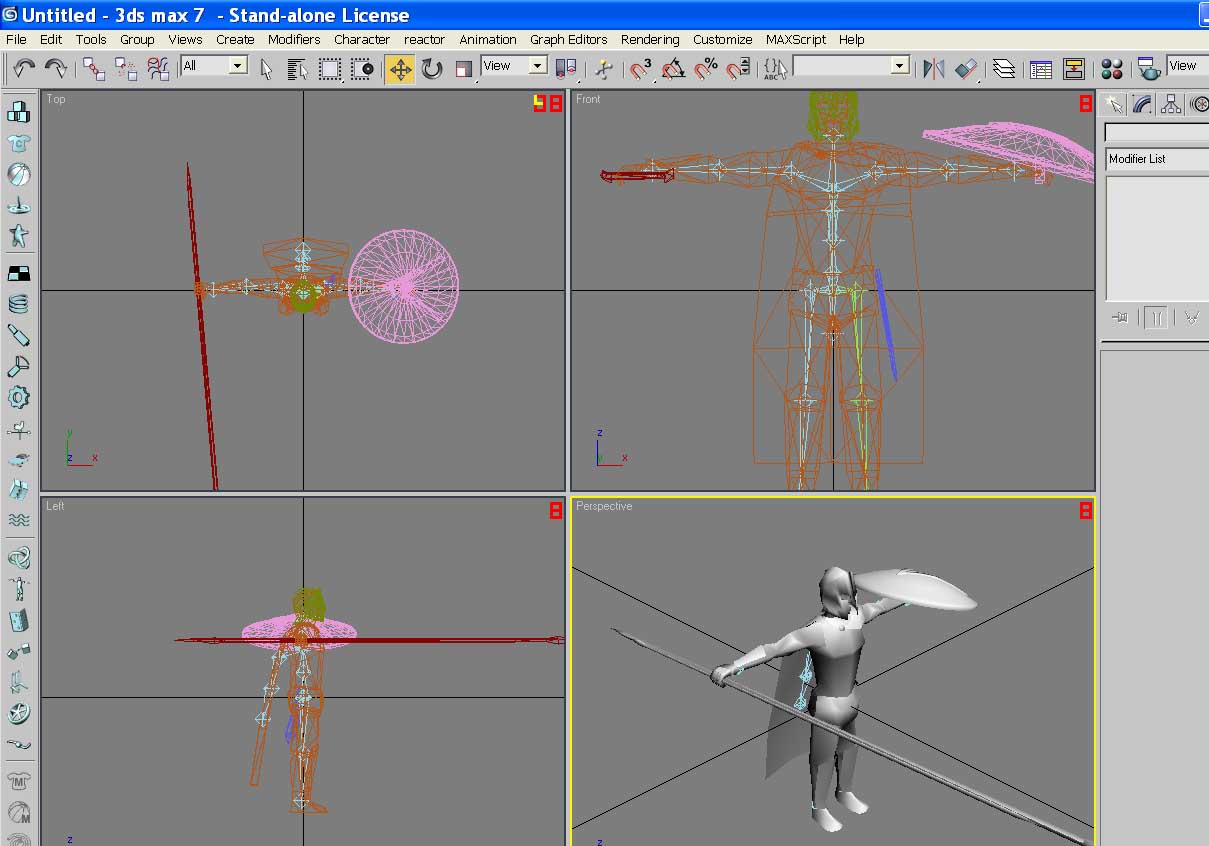Click the Mirror tool icon
1209x846 pixels.
point(933,69)
